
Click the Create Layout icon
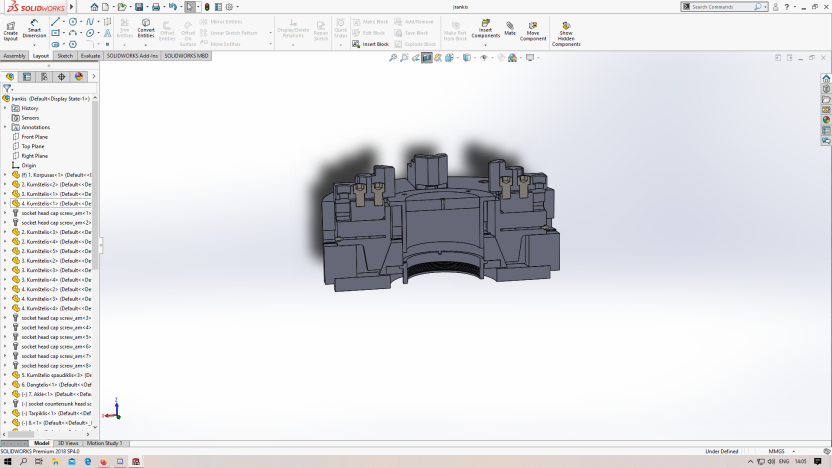[10, 28]
